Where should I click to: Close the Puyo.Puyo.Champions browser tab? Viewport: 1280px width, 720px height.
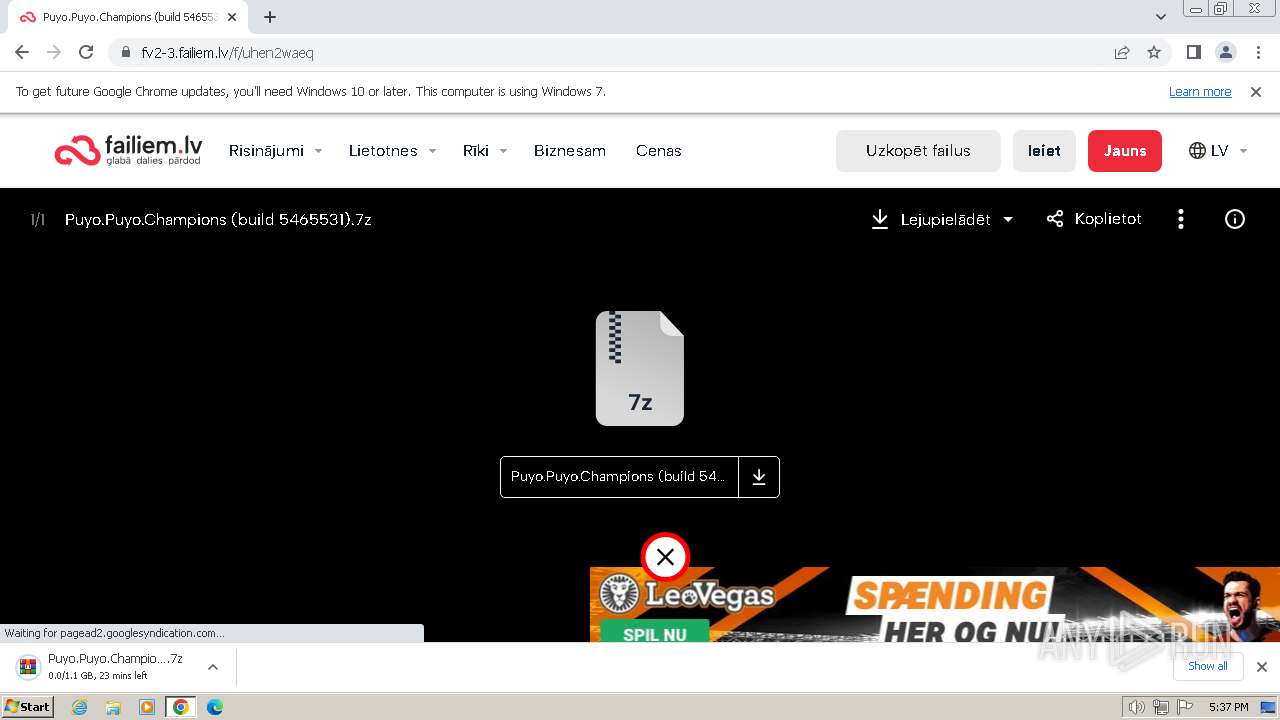click(232, 17)
